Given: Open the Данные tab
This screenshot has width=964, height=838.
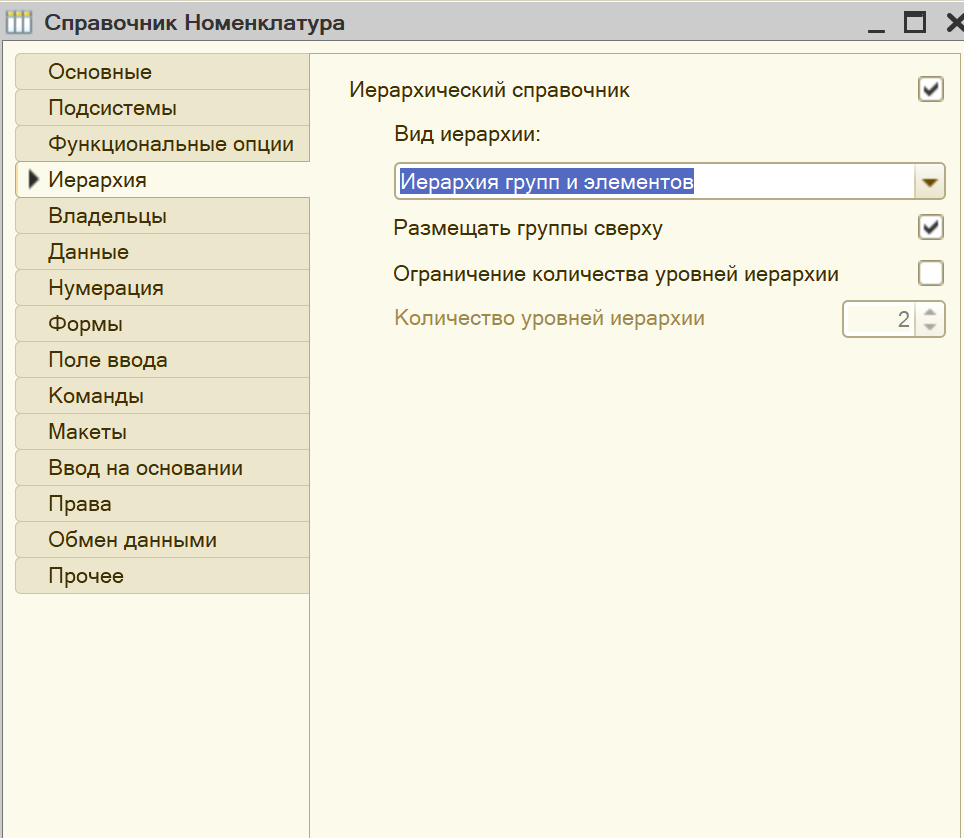Looking at the screenshot, I should (162, 252).
